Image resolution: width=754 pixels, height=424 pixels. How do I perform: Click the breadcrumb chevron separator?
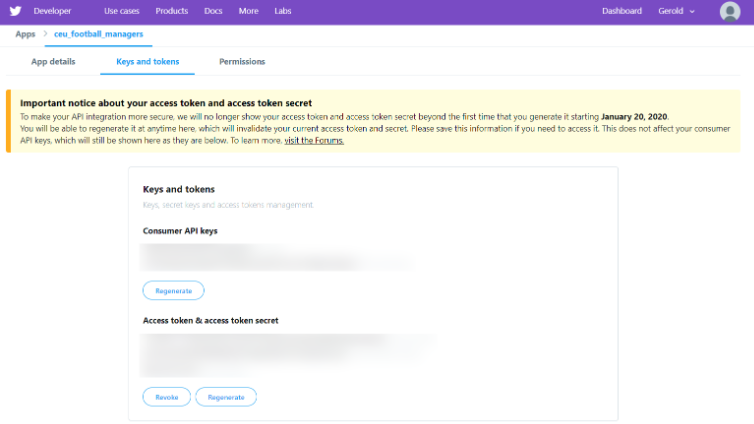tap(45, 34)
